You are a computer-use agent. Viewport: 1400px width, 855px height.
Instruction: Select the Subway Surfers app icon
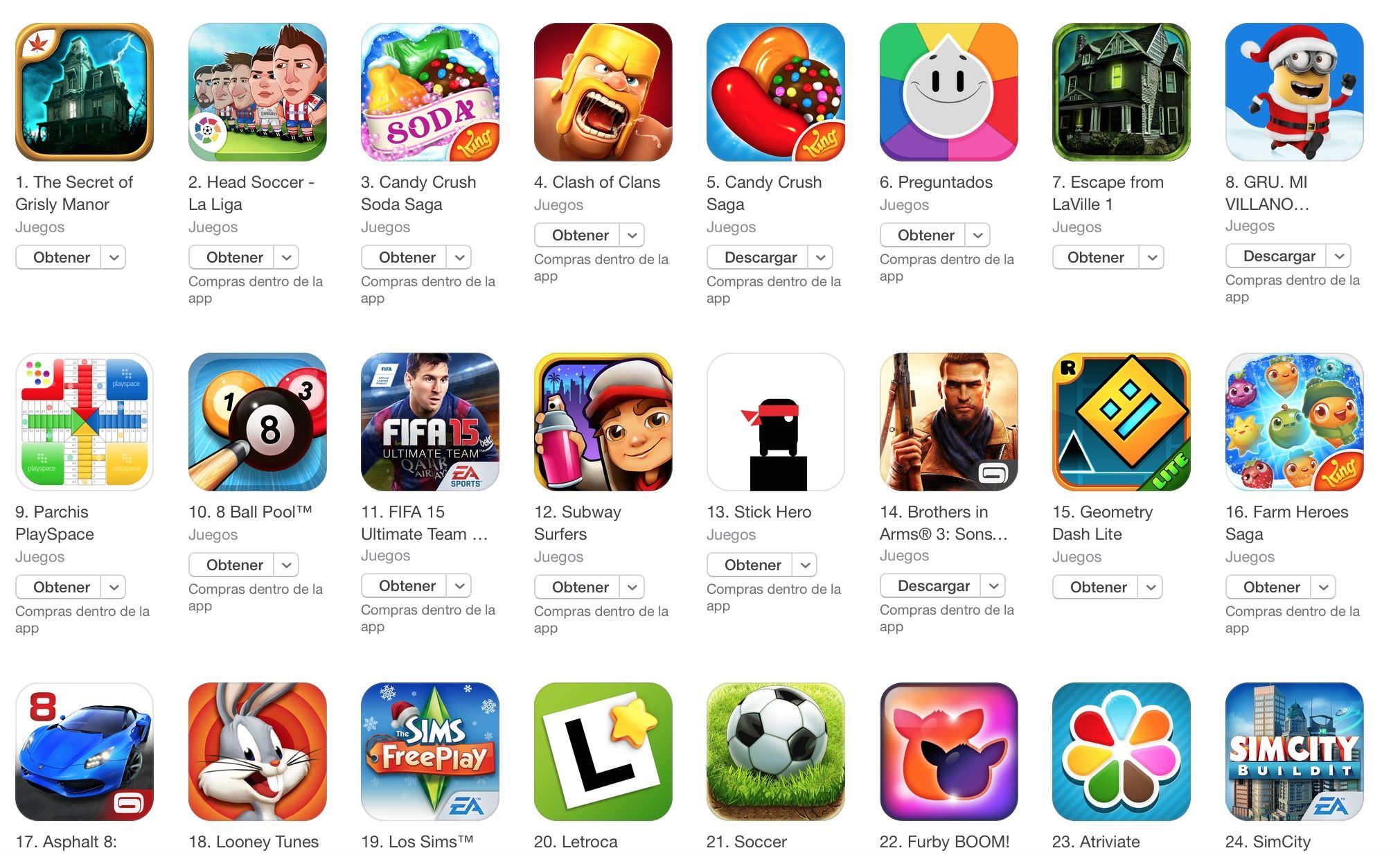(x=603, y=422)
